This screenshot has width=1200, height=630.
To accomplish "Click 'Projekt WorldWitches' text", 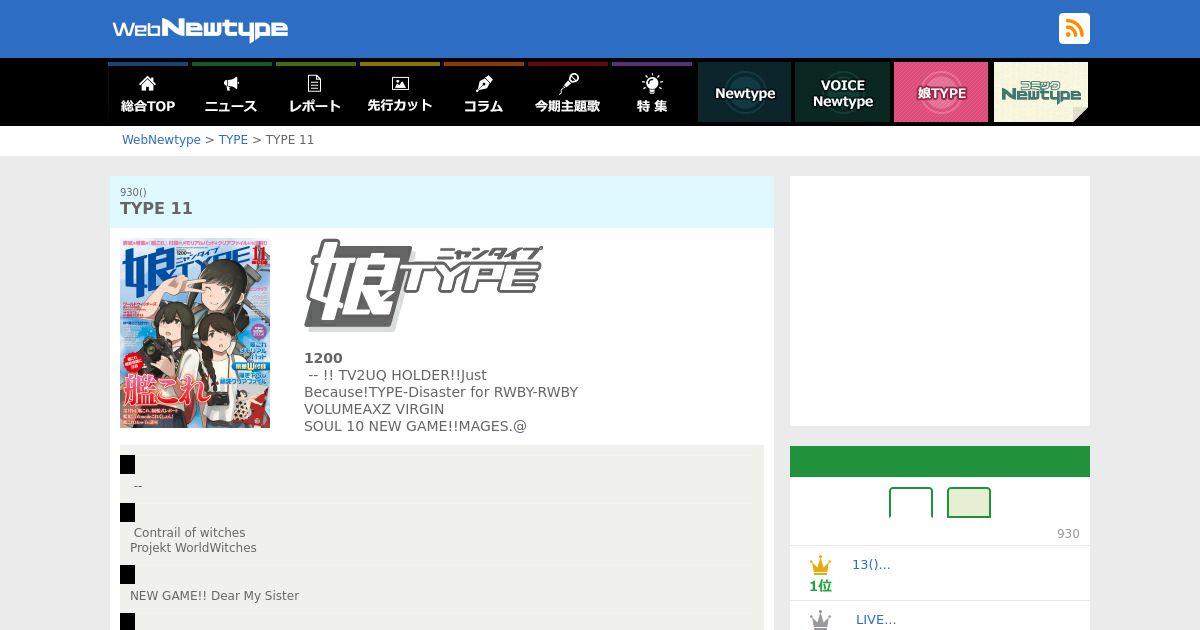I will coord(193,548).
